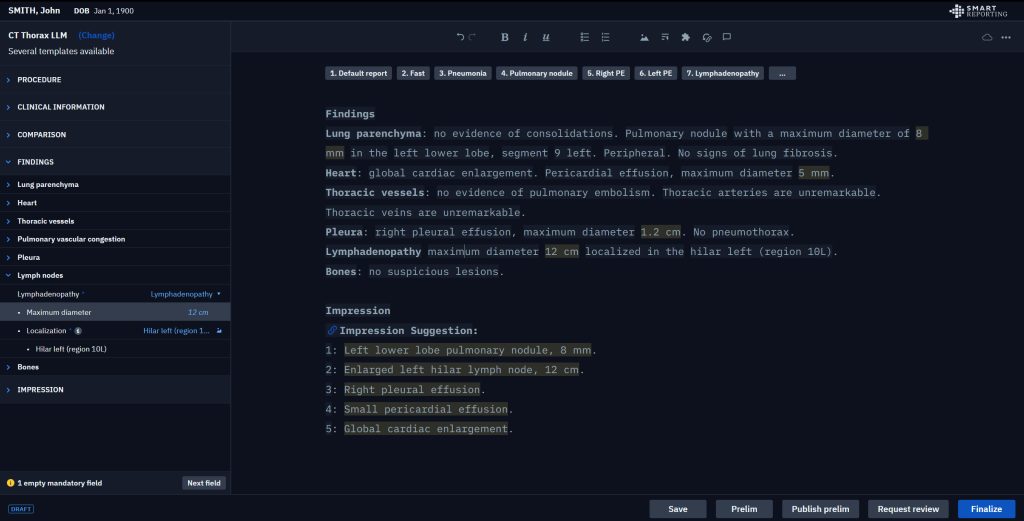This screenshot has width=1024, height=521.
Task: Open the Lymphadenopathy dropdown selector
Action: pyautogui.click(x=186, y=294)
